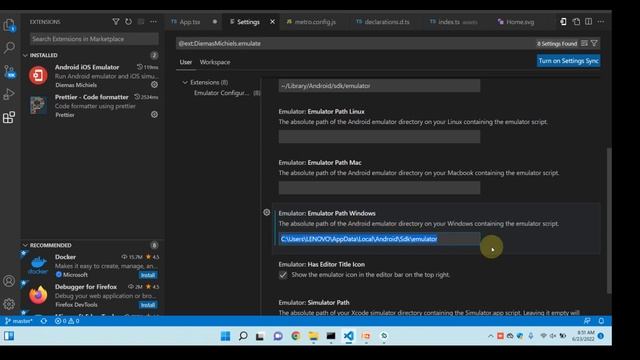Manage Prettier extension gear
Screen dimensions: 640x360
(154, 115)
